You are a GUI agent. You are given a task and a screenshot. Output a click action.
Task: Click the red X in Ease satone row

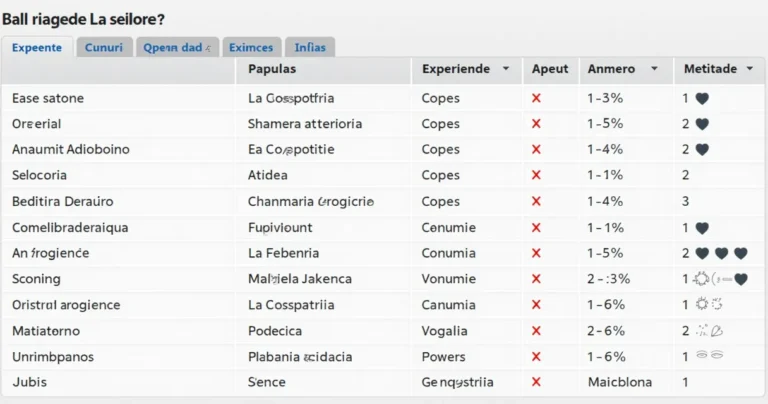(x=536, y=98)
